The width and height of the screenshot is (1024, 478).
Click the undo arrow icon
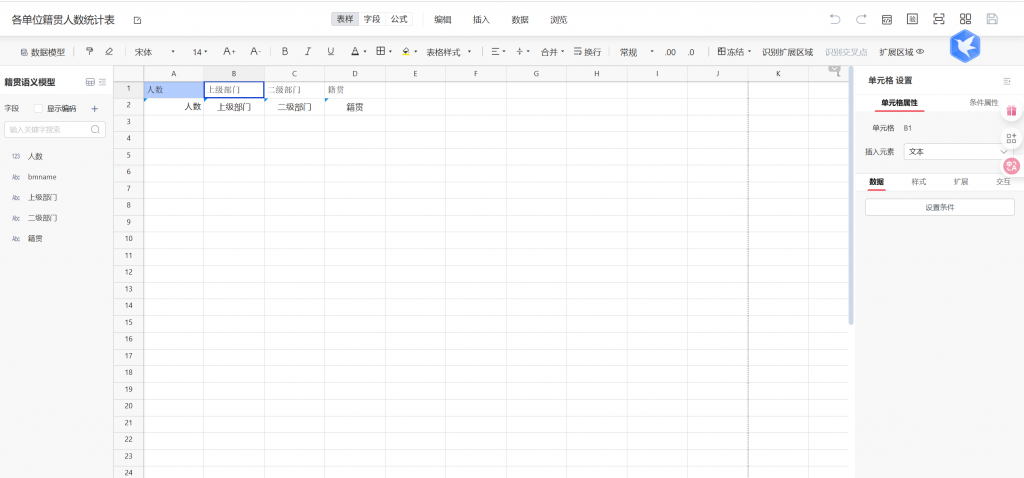pos(835,19)
